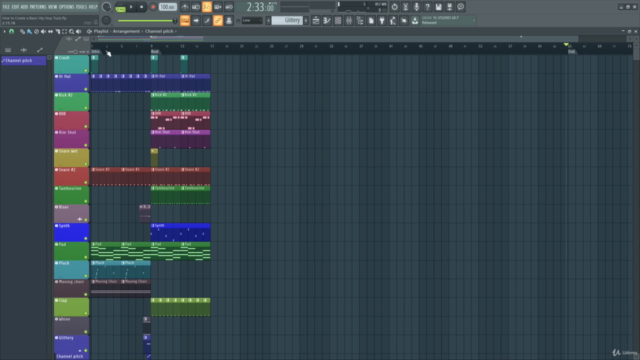Open the mixer window icon
640x360 pixels.
click(349, 20)
